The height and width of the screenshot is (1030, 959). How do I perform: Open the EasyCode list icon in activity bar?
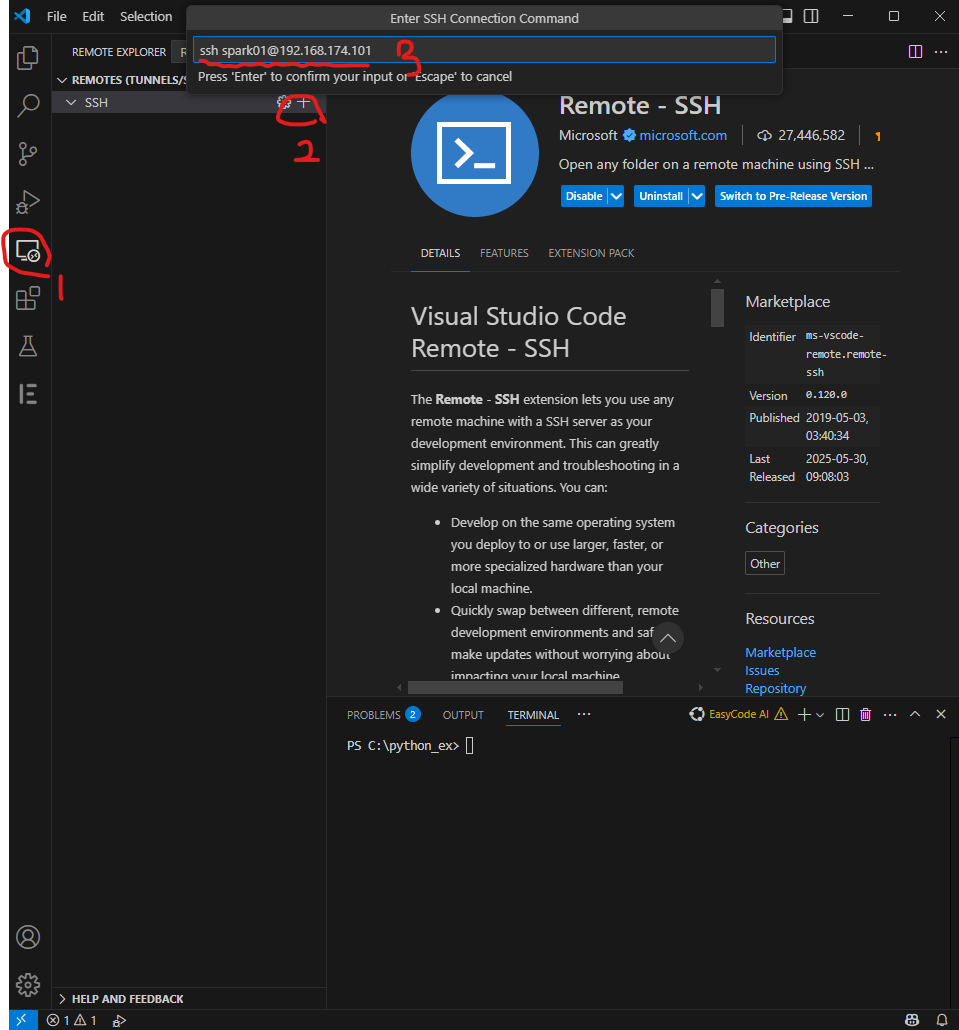click(x=28, y=394)
